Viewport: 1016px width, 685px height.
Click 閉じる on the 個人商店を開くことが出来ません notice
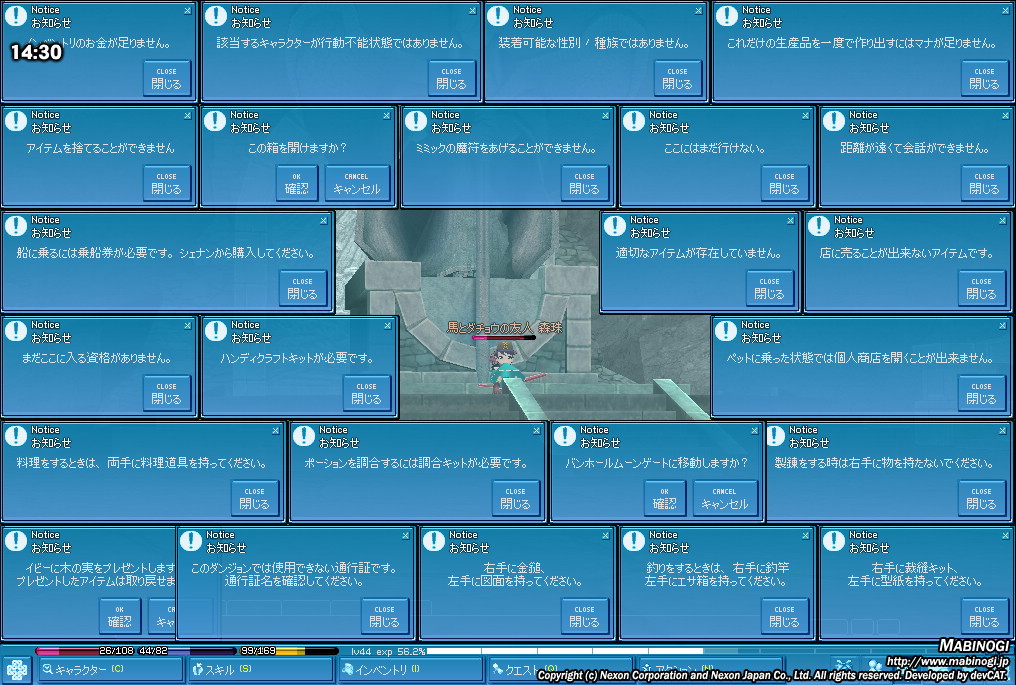coord(981,393)
